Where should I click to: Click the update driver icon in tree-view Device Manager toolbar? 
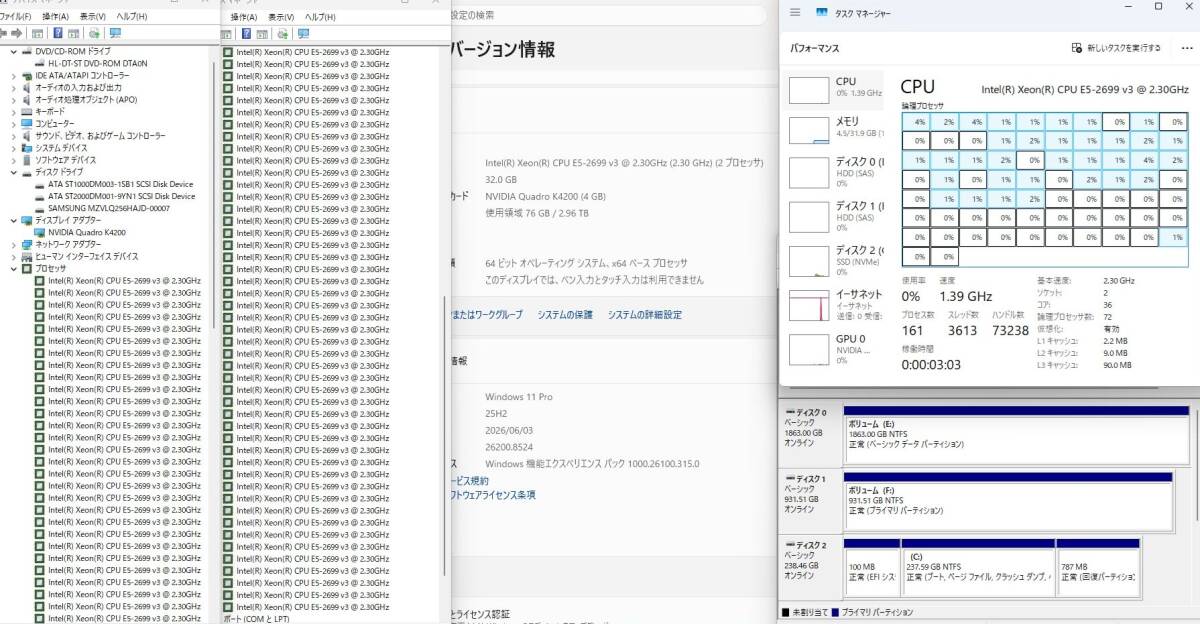(94, 33)
